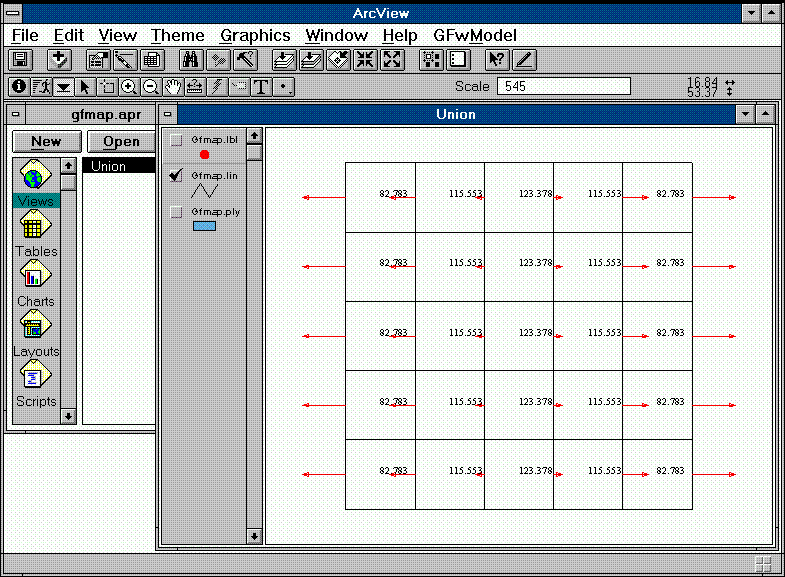This screenshot has height=577, width=785.
Task: Enable the Gfmap.lbl theme checkbox
Action: tap(177, 140)
